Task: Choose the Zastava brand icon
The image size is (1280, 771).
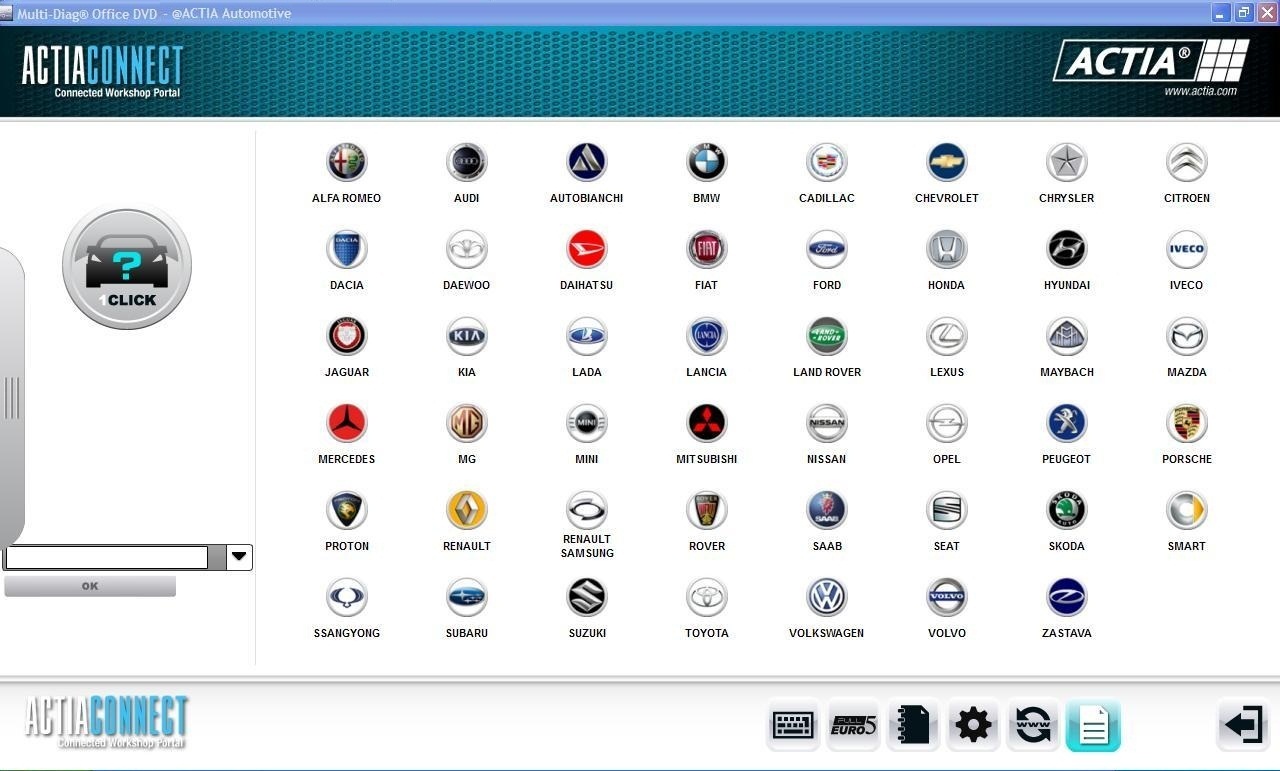Action: pyautogui.click(x=1067, y=597)
